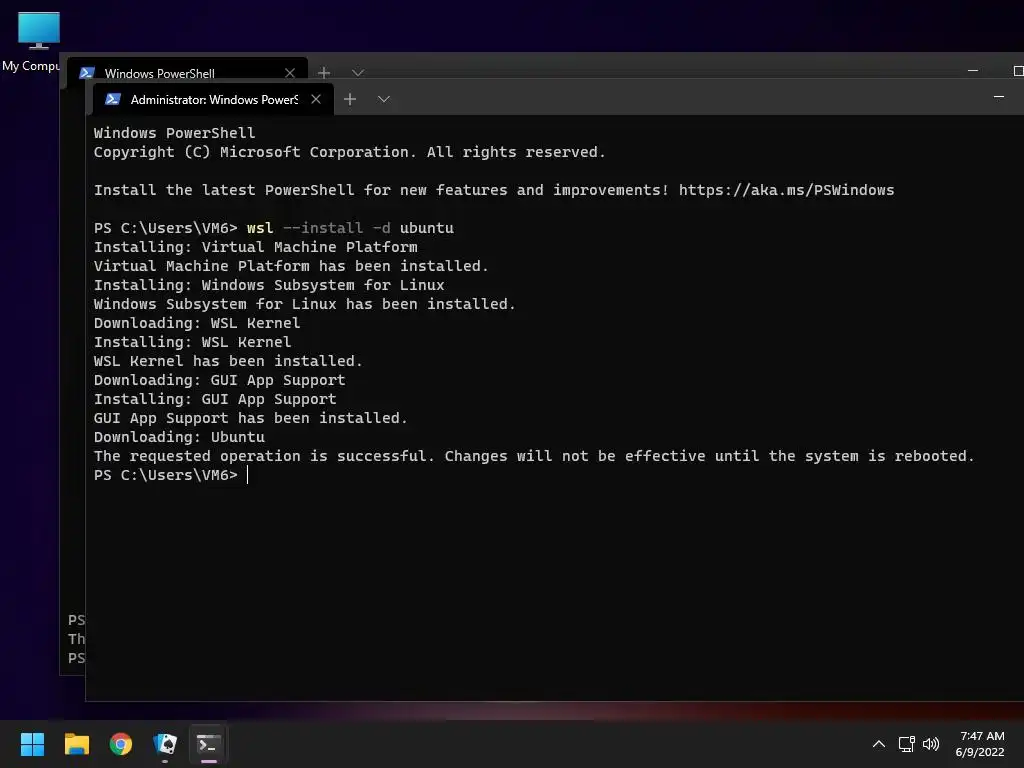Select the Administrator: Windows PowerShell tab

click(x=213, y=99)
